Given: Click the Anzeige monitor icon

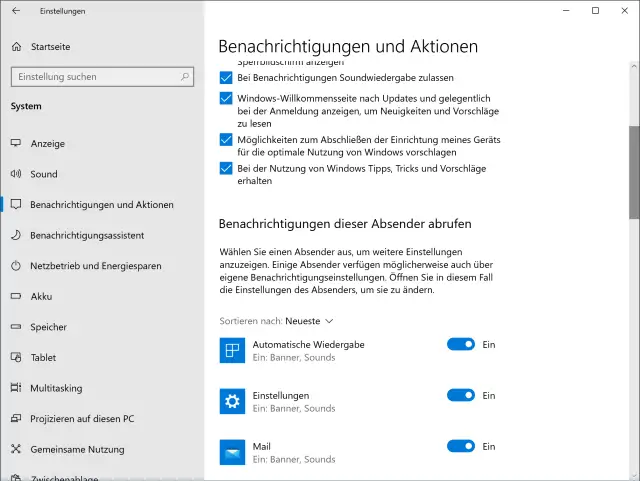Looking at the screenshot, I should 16,143.
